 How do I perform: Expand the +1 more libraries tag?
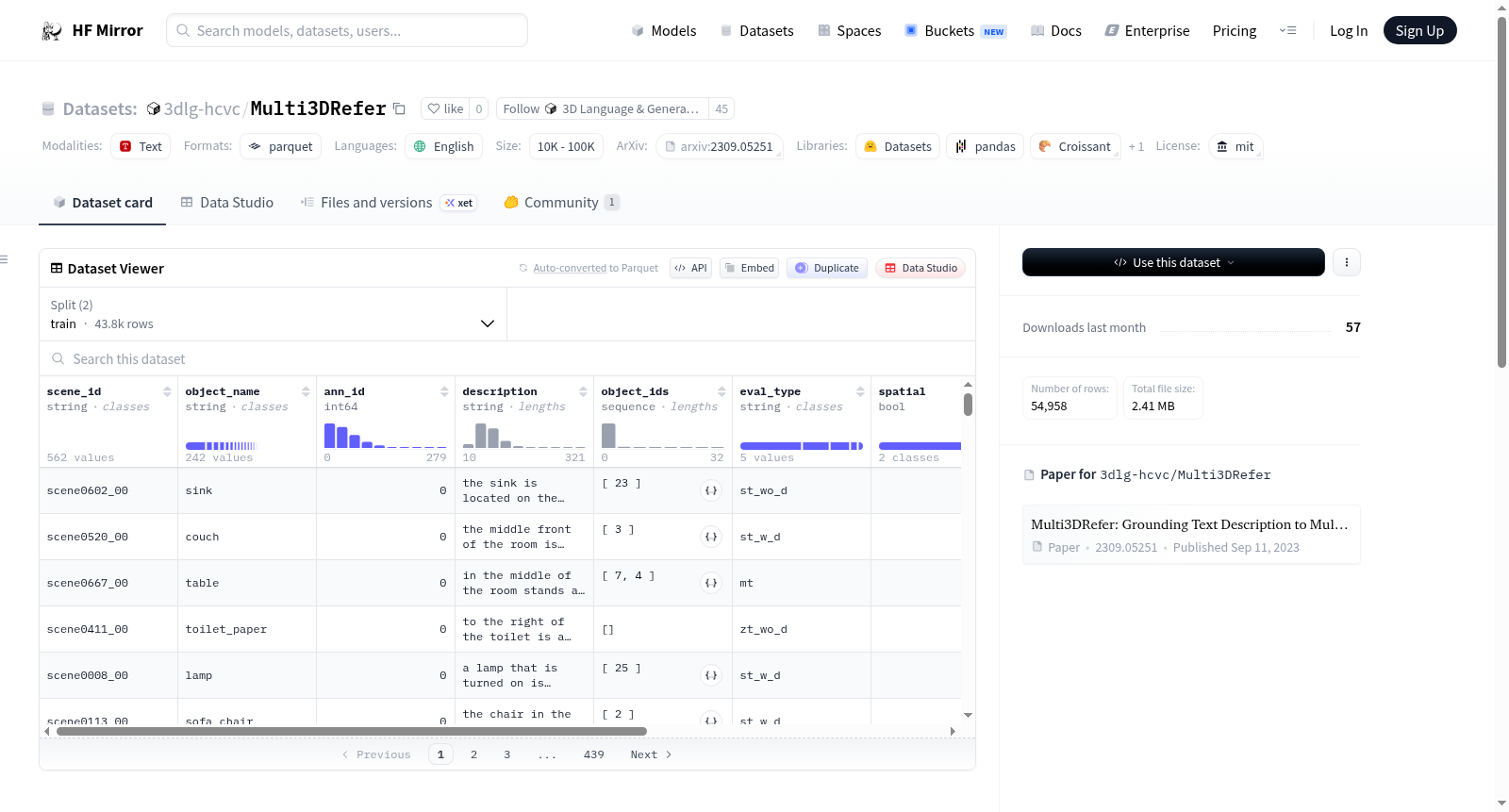pyautogui.click(x=1136, y=147)
